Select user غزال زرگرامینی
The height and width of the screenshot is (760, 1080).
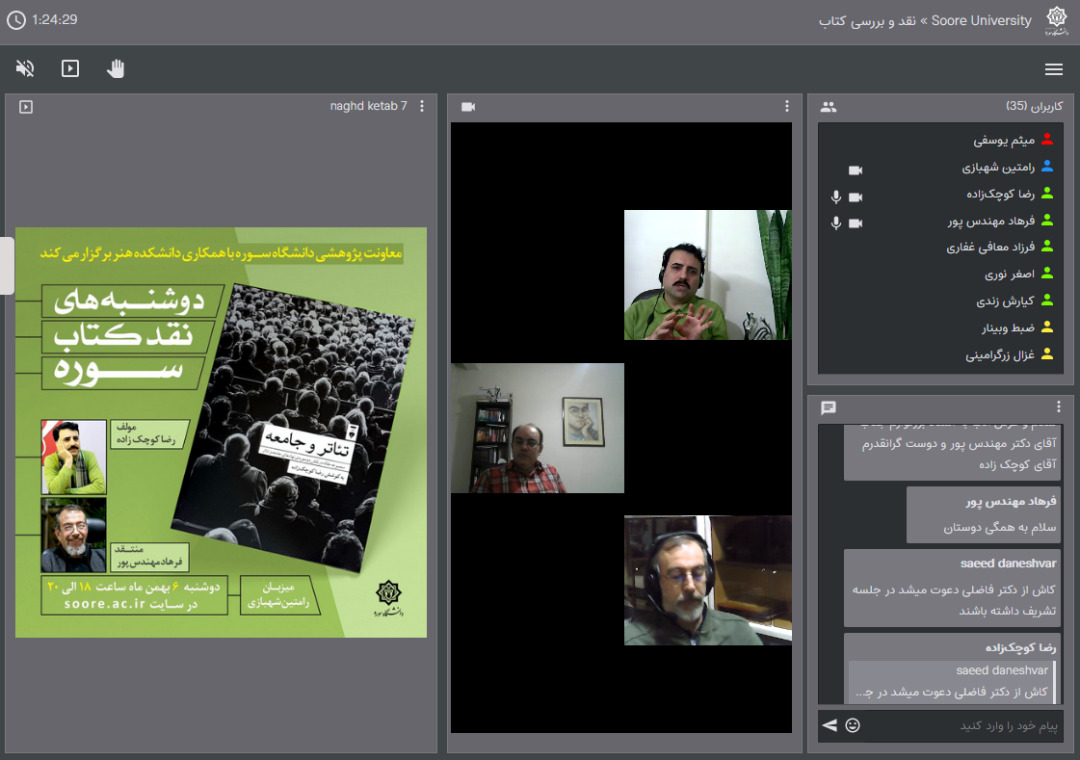click(x=940, y=354)
